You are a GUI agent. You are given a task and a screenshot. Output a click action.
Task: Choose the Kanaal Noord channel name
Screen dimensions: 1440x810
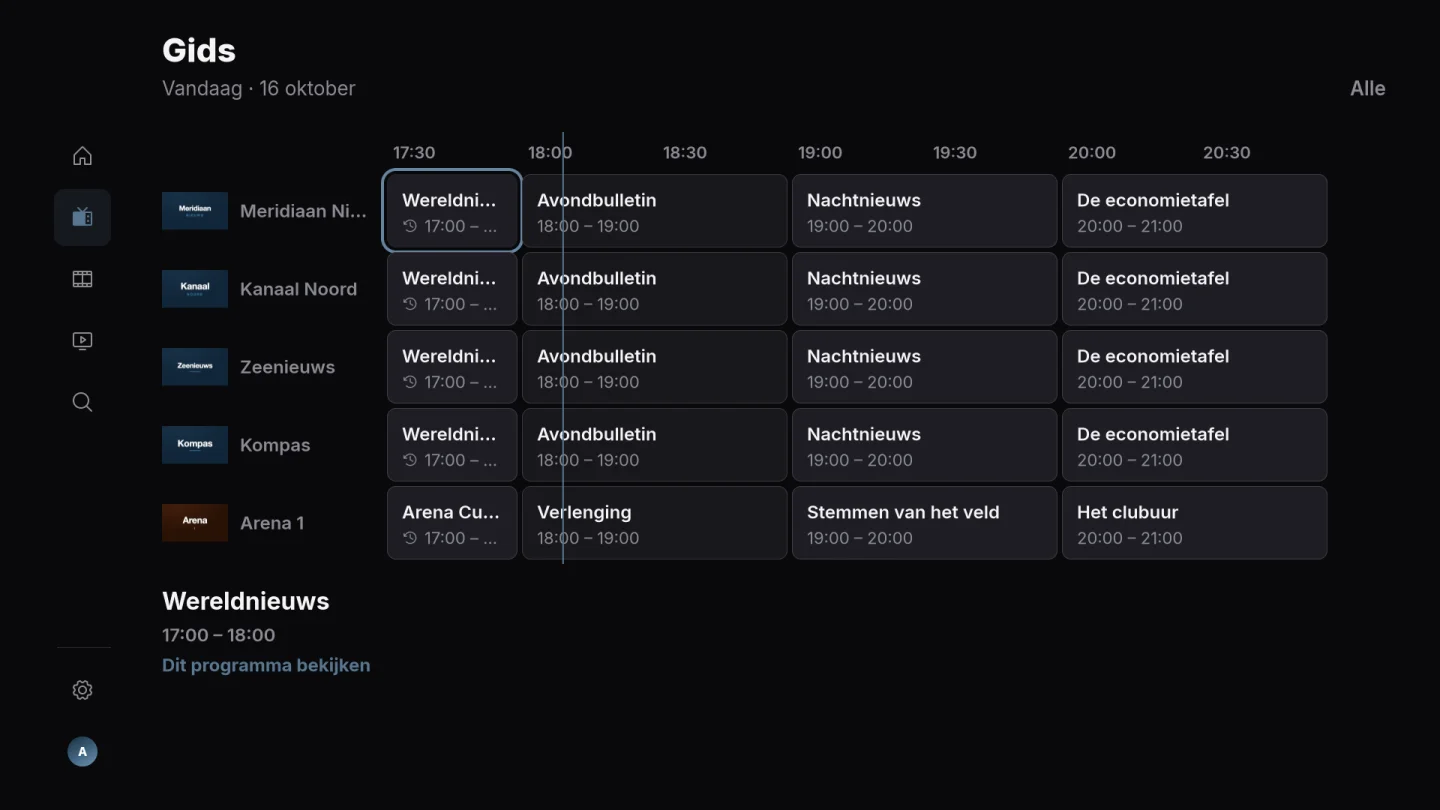(298, 289)
